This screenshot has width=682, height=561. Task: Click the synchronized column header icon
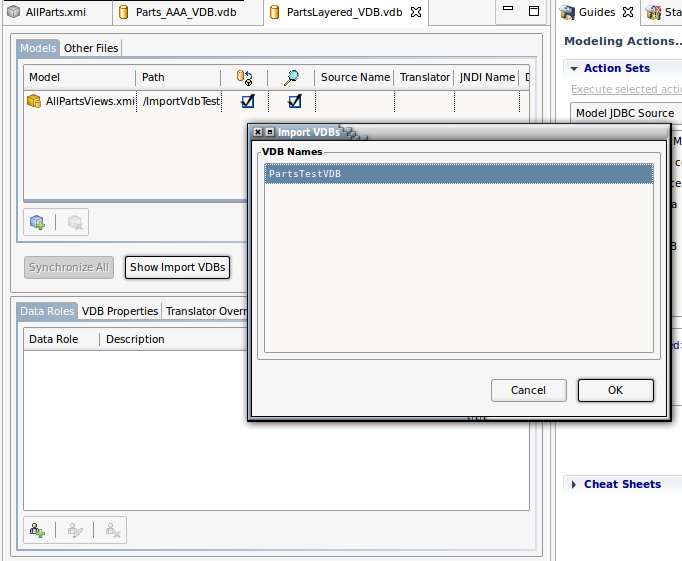(x=244, y=77)
